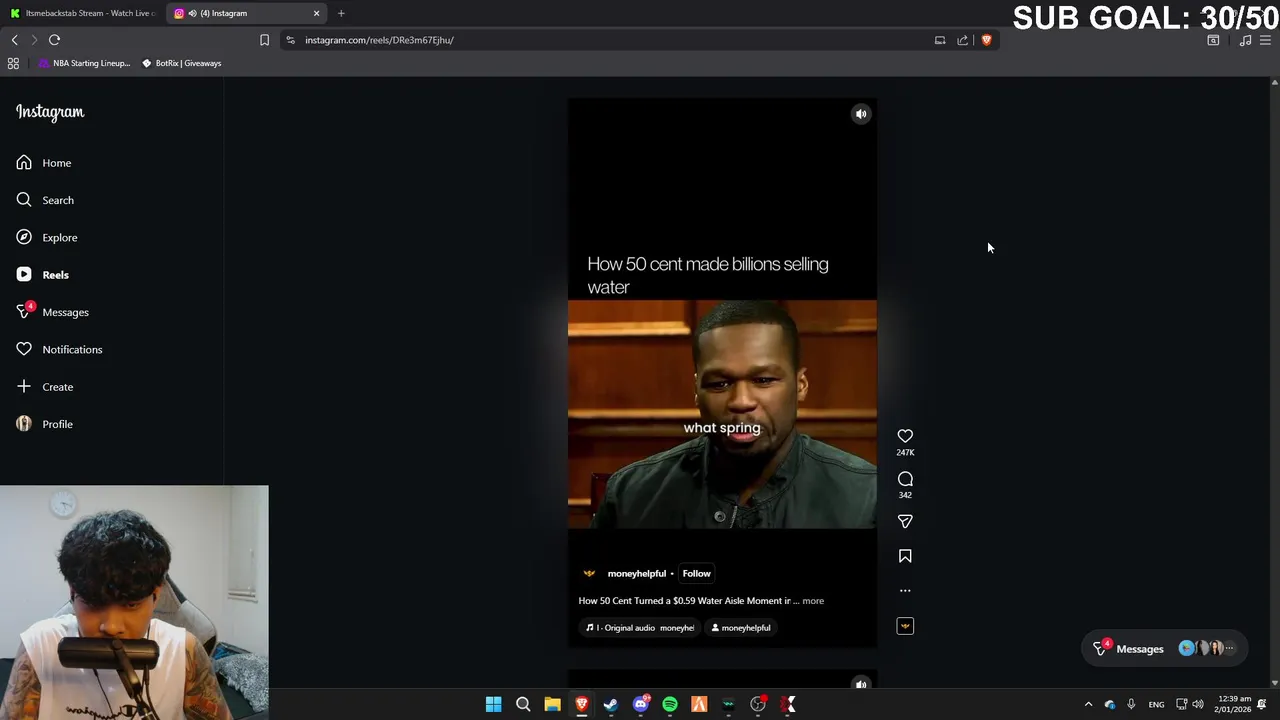1280x720 pixels.
Task: Open the moneyhelpful avatar beside the username
Action: [x=589, y=574]
